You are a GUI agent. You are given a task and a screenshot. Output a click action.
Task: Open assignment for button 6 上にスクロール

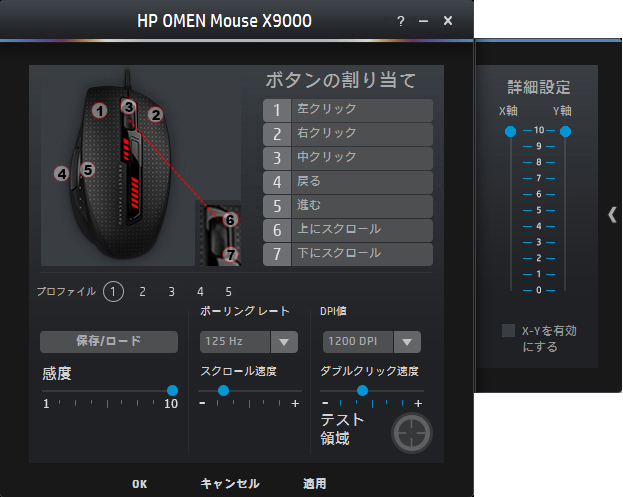(348, 230)
